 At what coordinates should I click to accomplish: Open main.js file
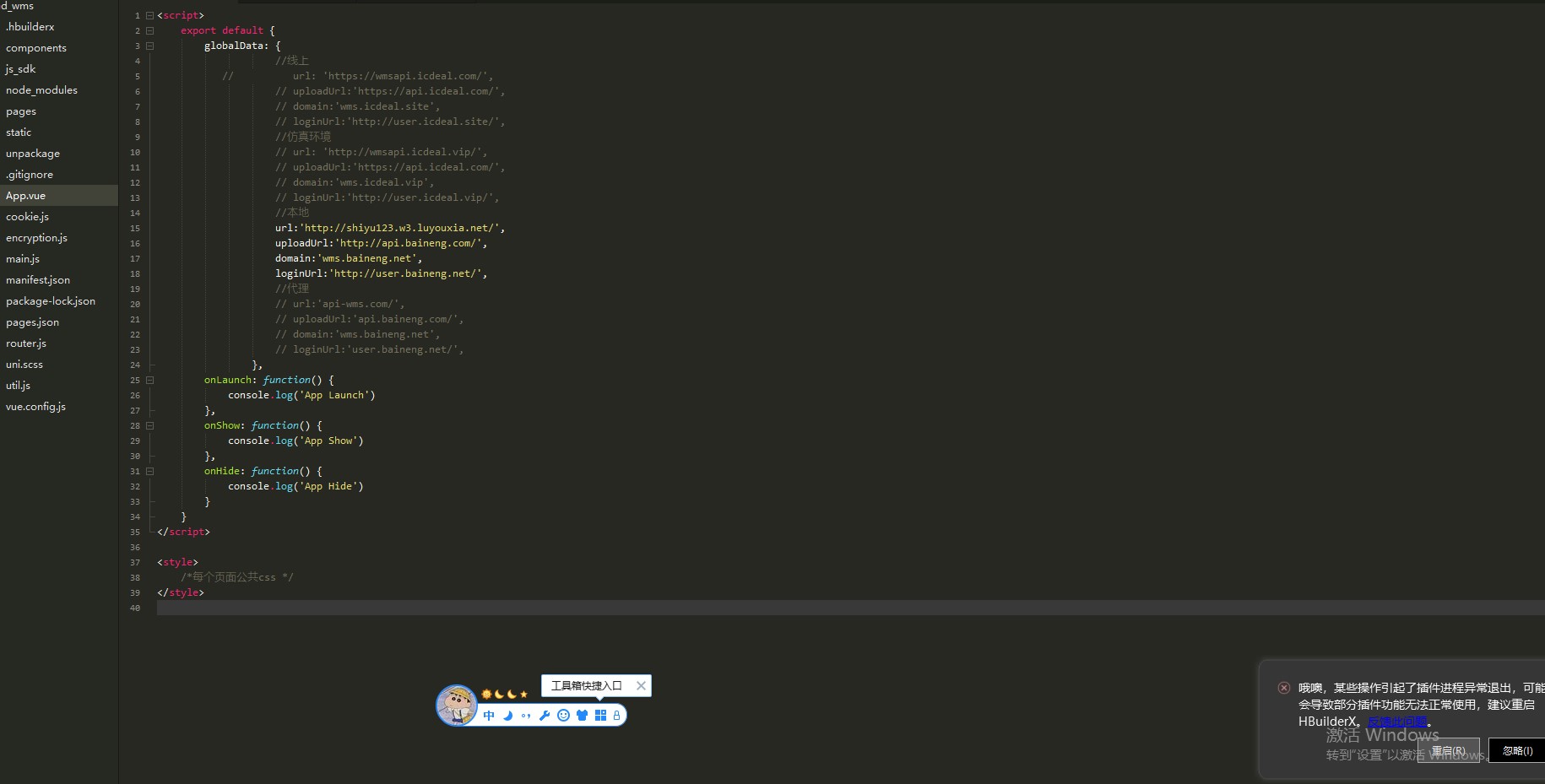(x=23, y=259)
